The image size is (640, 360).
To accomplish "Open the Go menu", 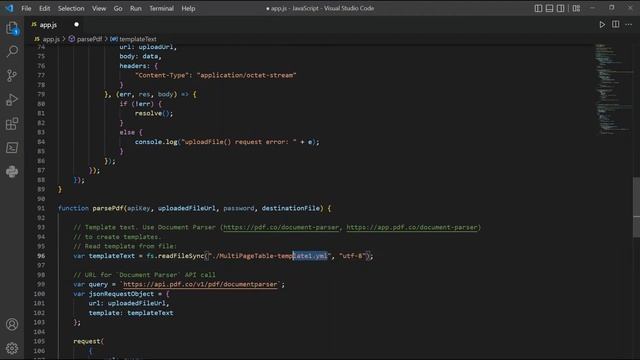I will coord(118,8).
